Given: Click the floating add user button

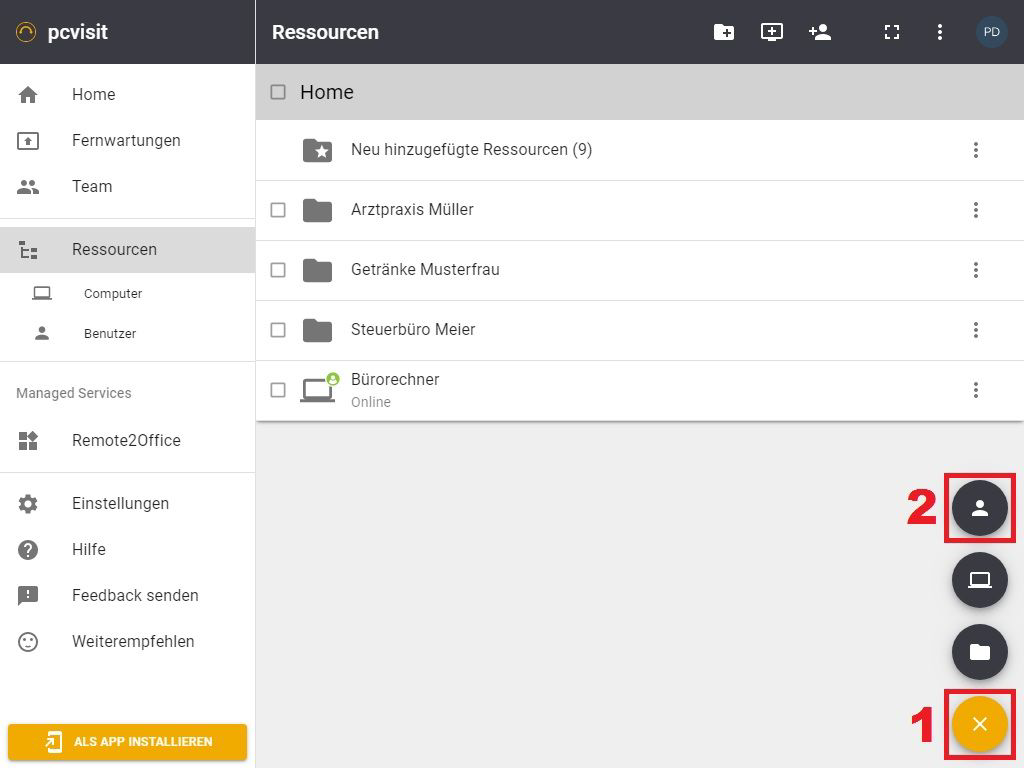Looking at the screenshot, I should pos(979,508).
